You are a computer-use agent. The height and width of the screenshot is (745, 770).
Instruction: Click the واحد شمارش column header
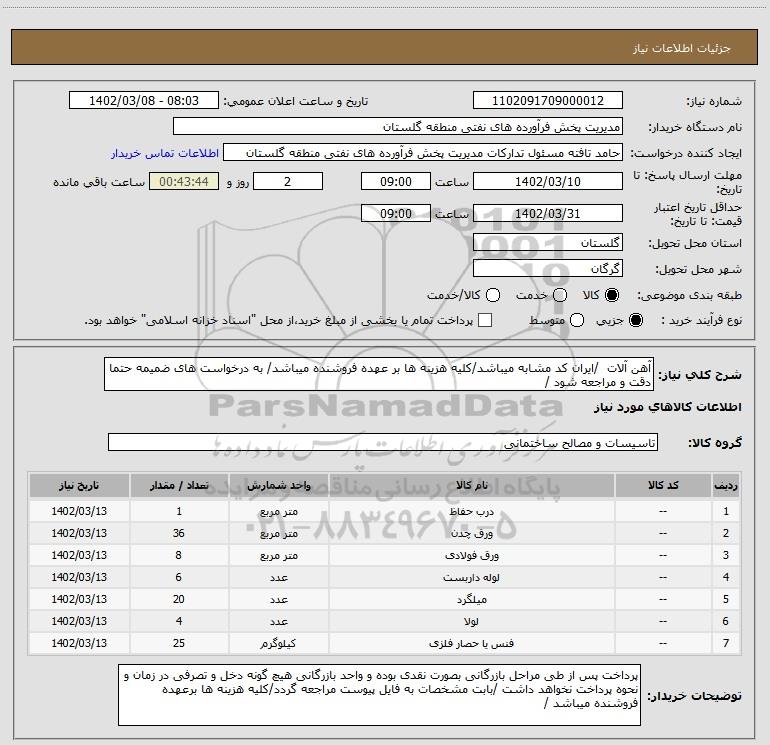(x=278, y=485)
